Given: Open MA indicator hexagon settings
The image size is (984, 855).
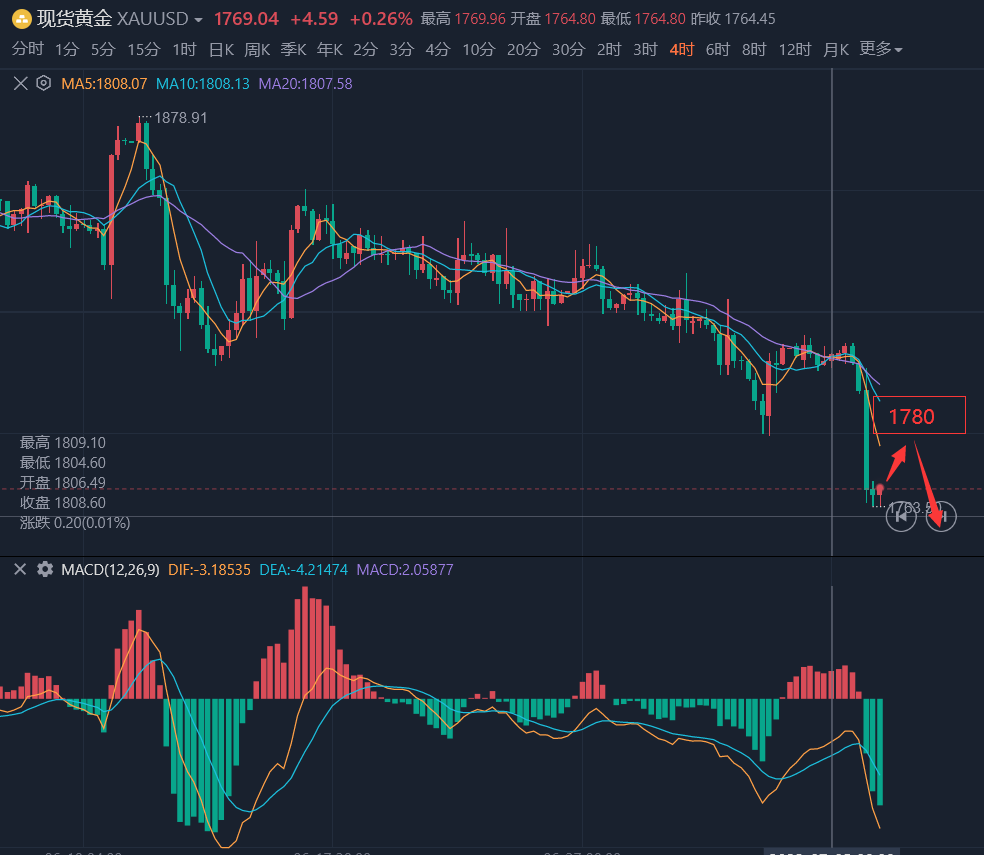Looking at the screenshot, I should click(x=43, y=84).
